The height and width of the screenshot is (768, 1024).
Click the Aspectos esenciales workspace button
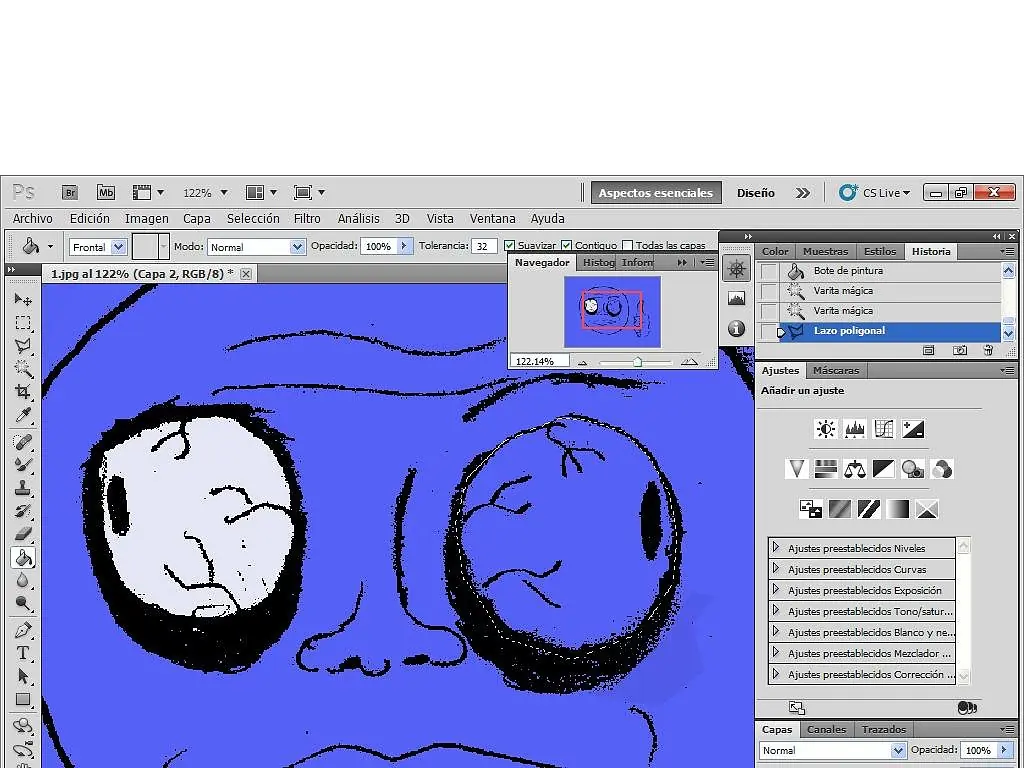[656, 193]
